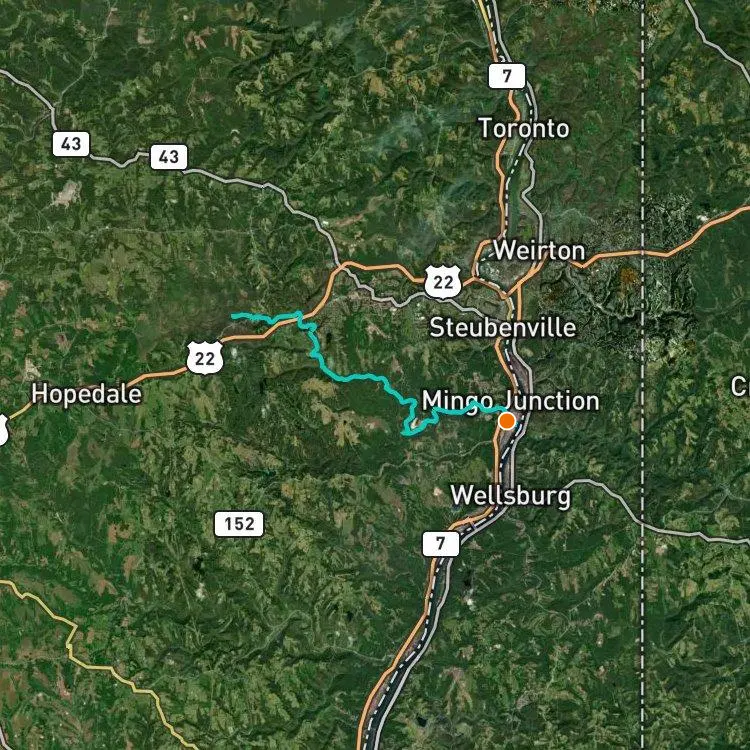Click the leftmost Route 43 shield
This screenshot has height=750, width=750.
point(71,144)
